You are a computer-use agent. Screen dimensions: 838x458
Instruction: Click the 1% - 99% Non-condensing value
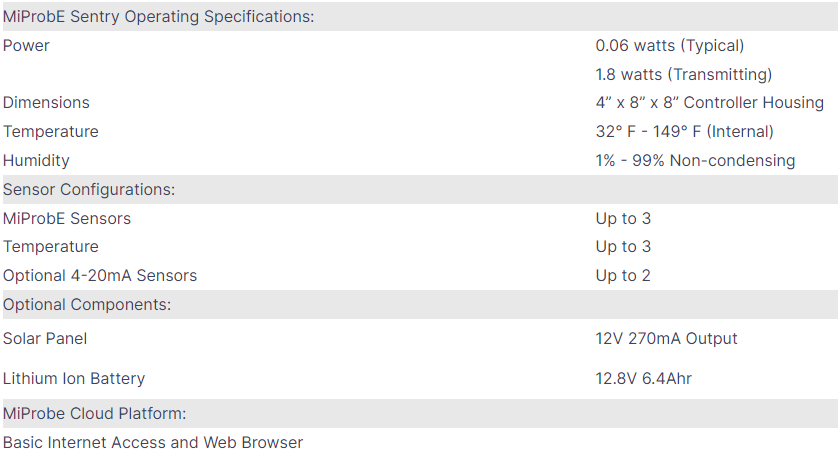pos(695,161)
